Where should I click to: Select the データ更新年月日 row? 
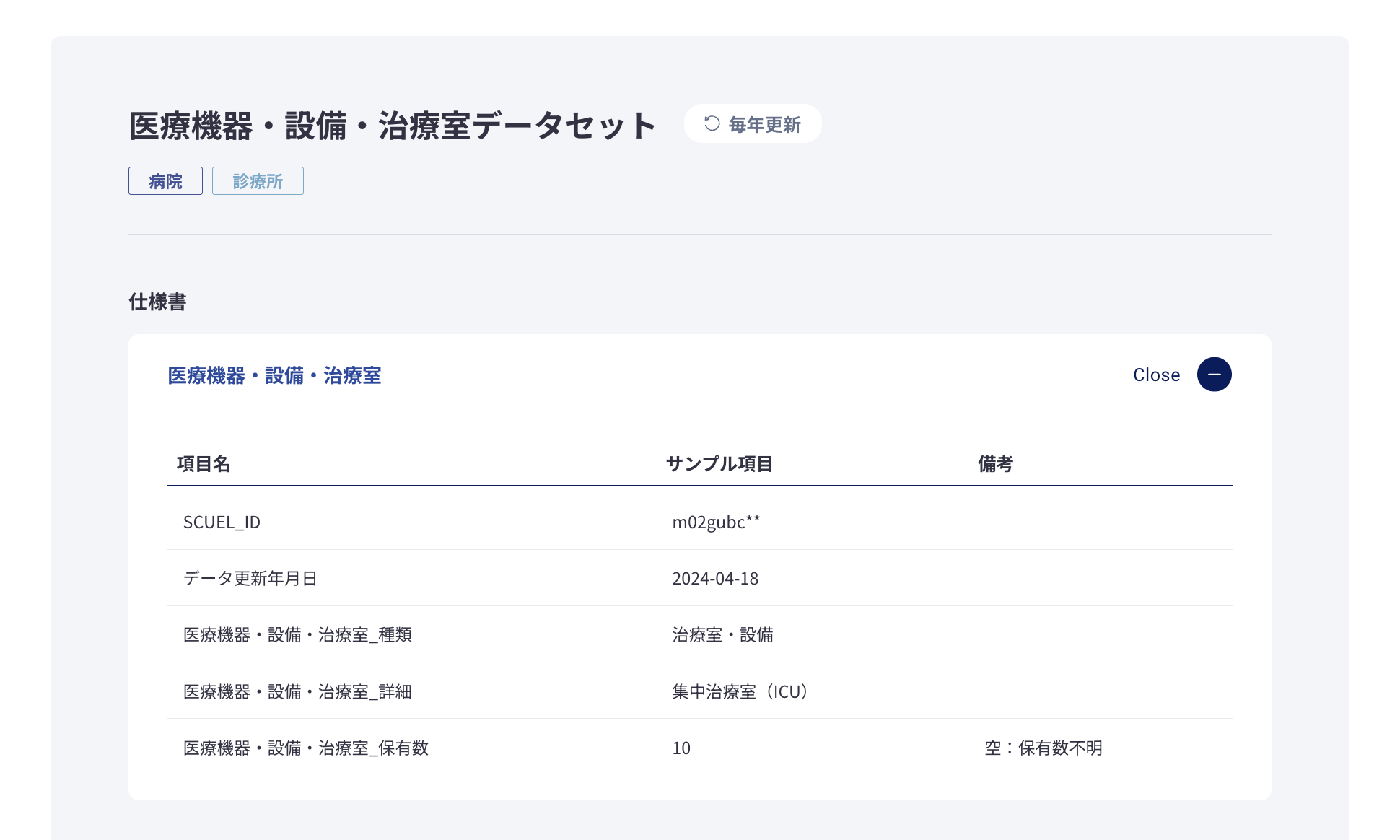tap(252, 578)
